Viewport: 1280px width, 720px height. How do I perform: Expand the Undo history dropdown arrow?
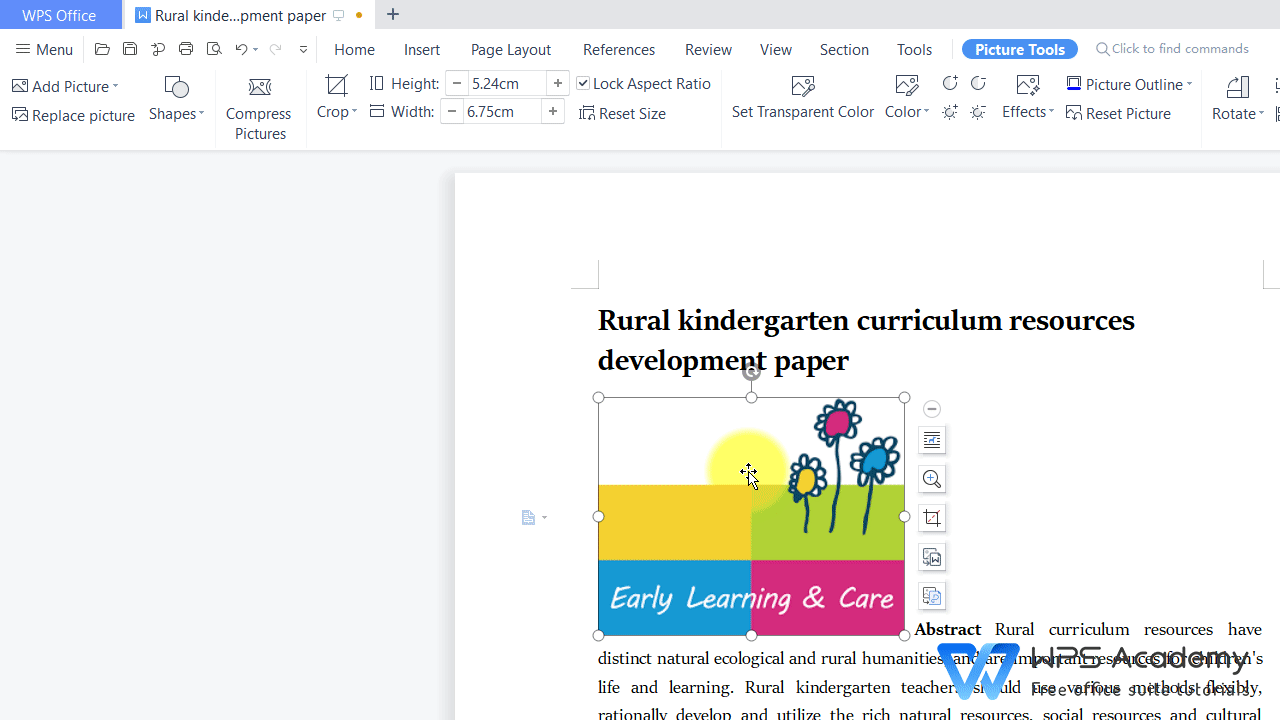256,49
